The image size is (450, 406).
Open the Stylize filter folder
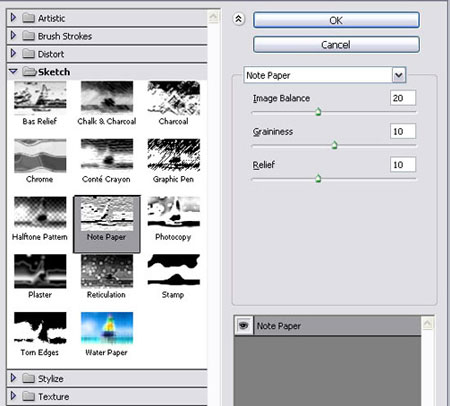tap(13, 378)
